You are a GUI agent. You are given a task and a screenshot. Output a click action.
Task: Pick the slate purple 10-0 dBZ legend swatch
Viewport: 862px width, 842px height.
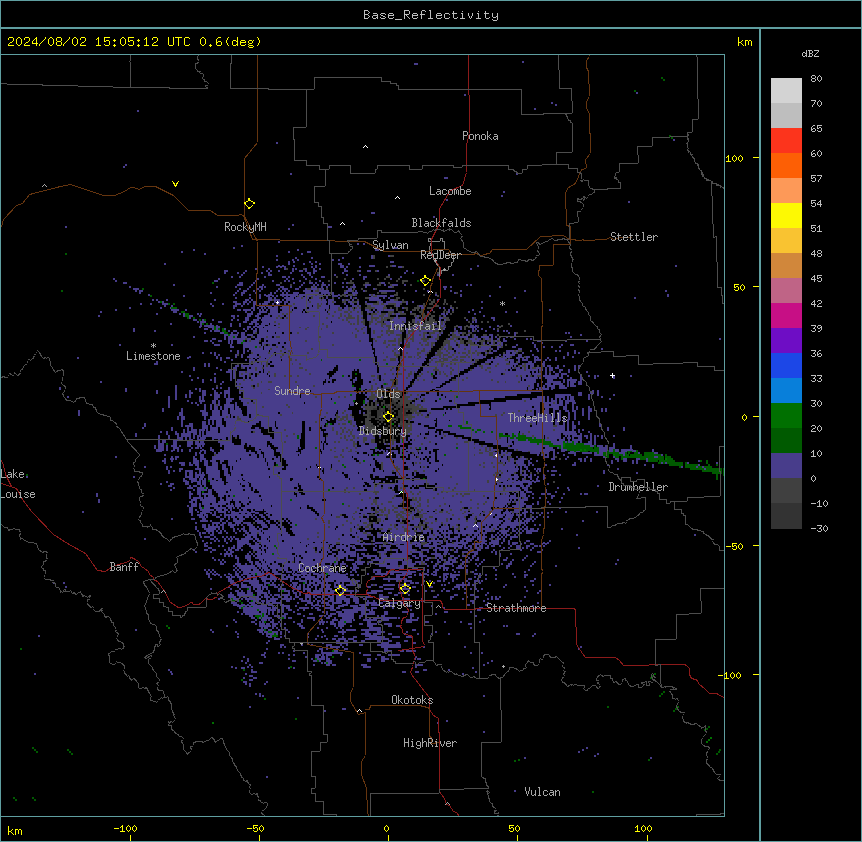tap(786, 466)
